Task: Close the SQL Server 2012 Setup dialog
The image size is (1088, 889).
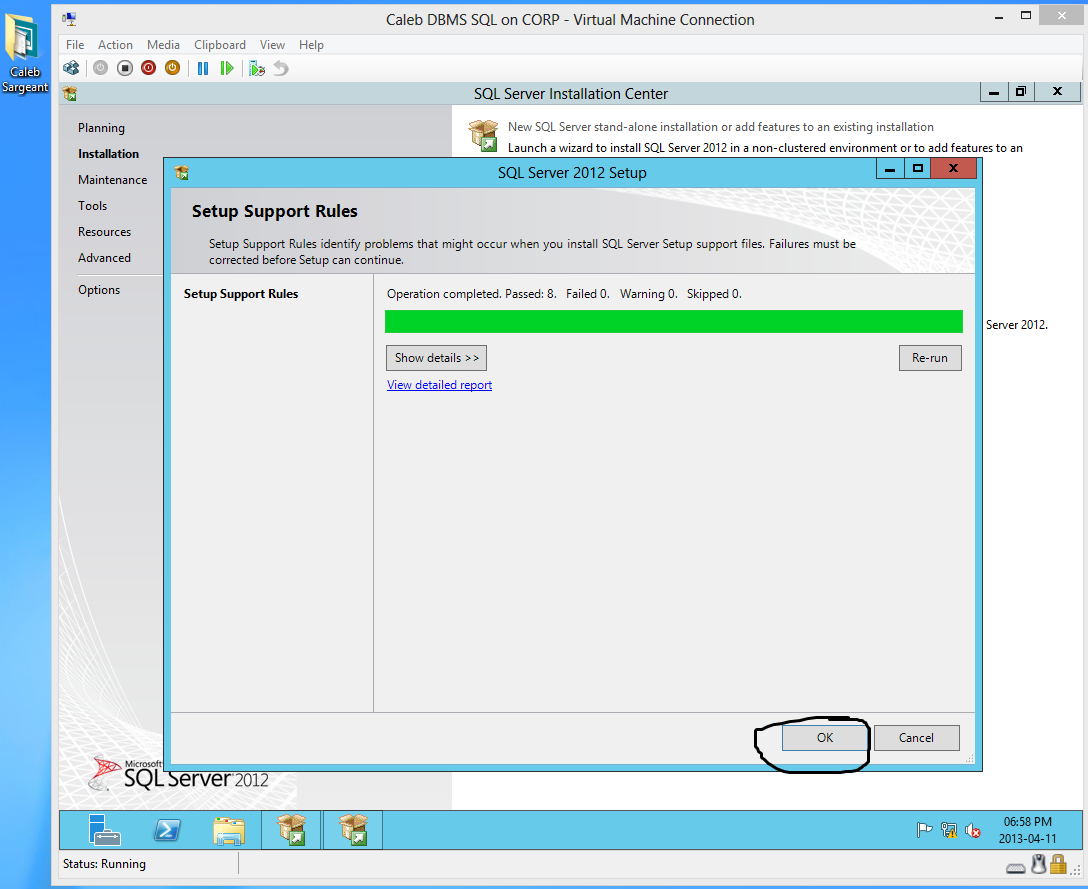Action: tap(953, 169)
